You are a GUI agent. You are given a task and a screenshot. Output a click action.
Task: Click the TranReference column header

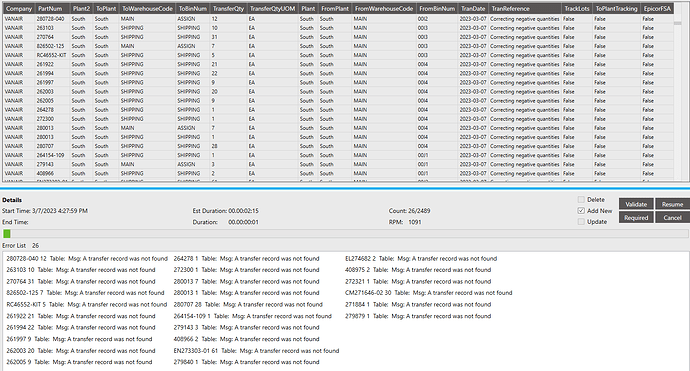pos(525,8)
